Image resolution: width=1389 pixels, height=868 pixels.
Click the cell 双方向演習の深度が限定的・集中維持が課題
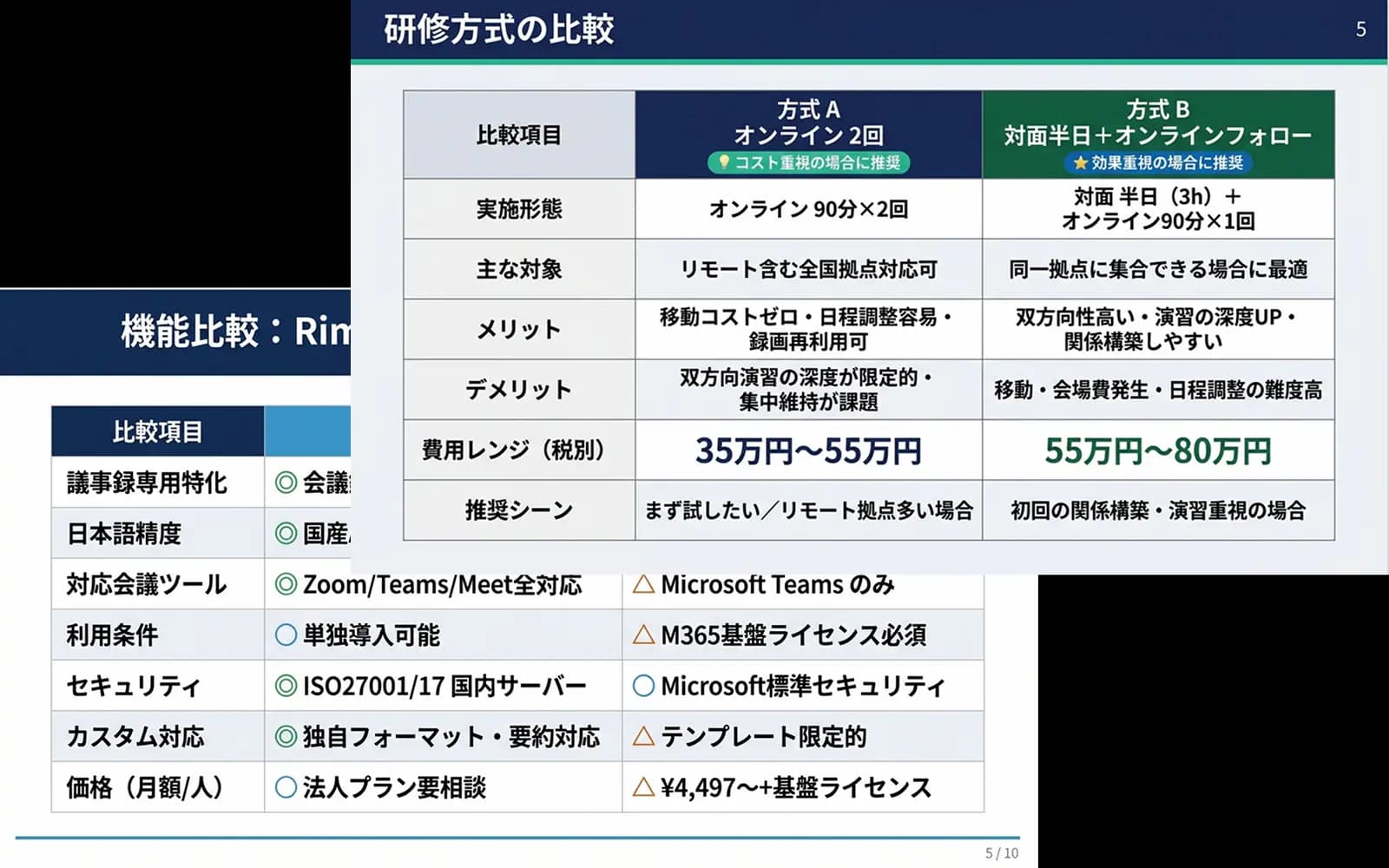pos(808,390)
